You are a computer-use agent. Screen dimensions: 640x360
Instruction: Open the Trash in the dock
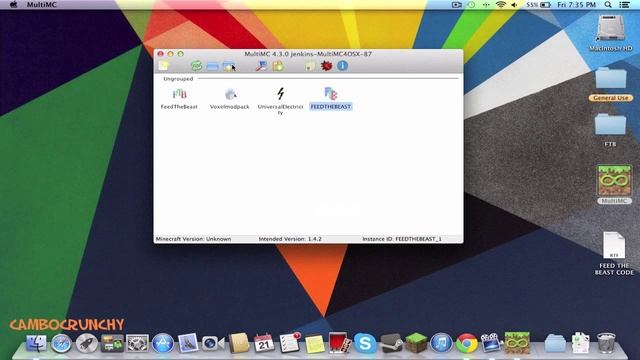(606, 343)
